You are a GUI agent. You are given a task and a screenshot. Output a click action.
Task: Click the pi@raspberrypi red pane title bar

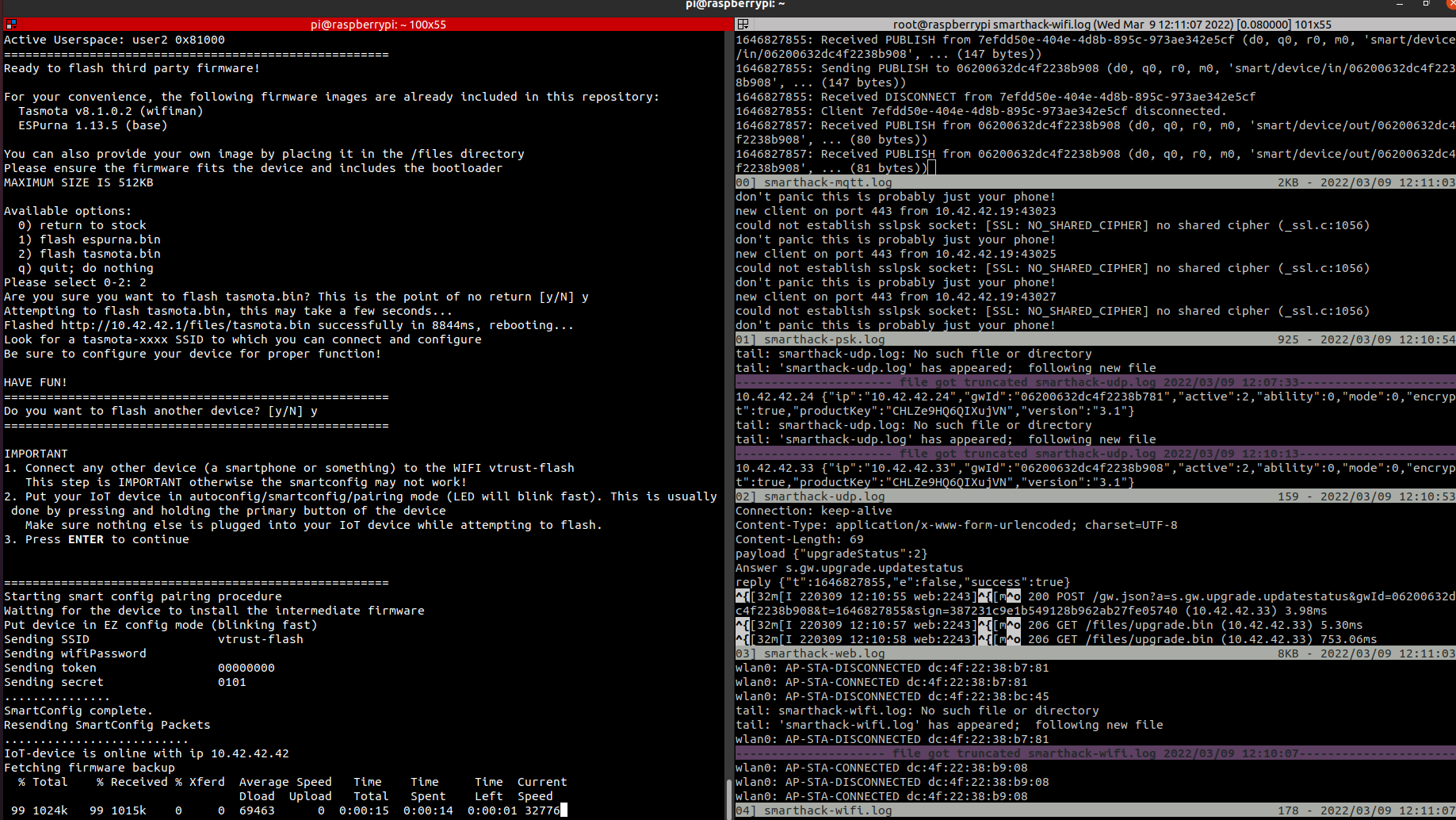pyautogui.click(x=378, y=25)
